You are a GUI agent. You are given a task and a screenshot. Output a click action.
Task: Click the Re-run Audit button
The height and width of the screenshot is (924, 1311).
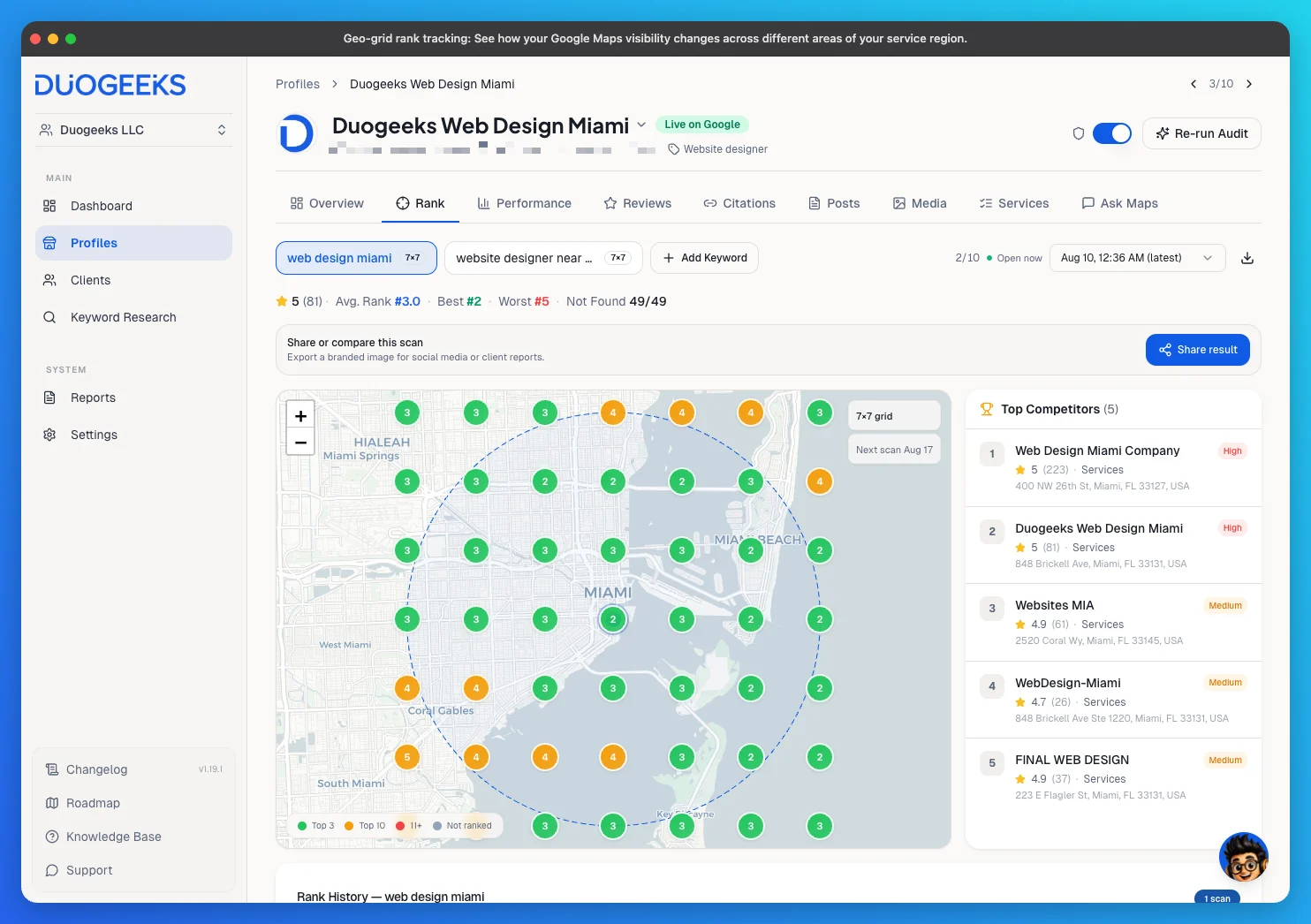1201,133
